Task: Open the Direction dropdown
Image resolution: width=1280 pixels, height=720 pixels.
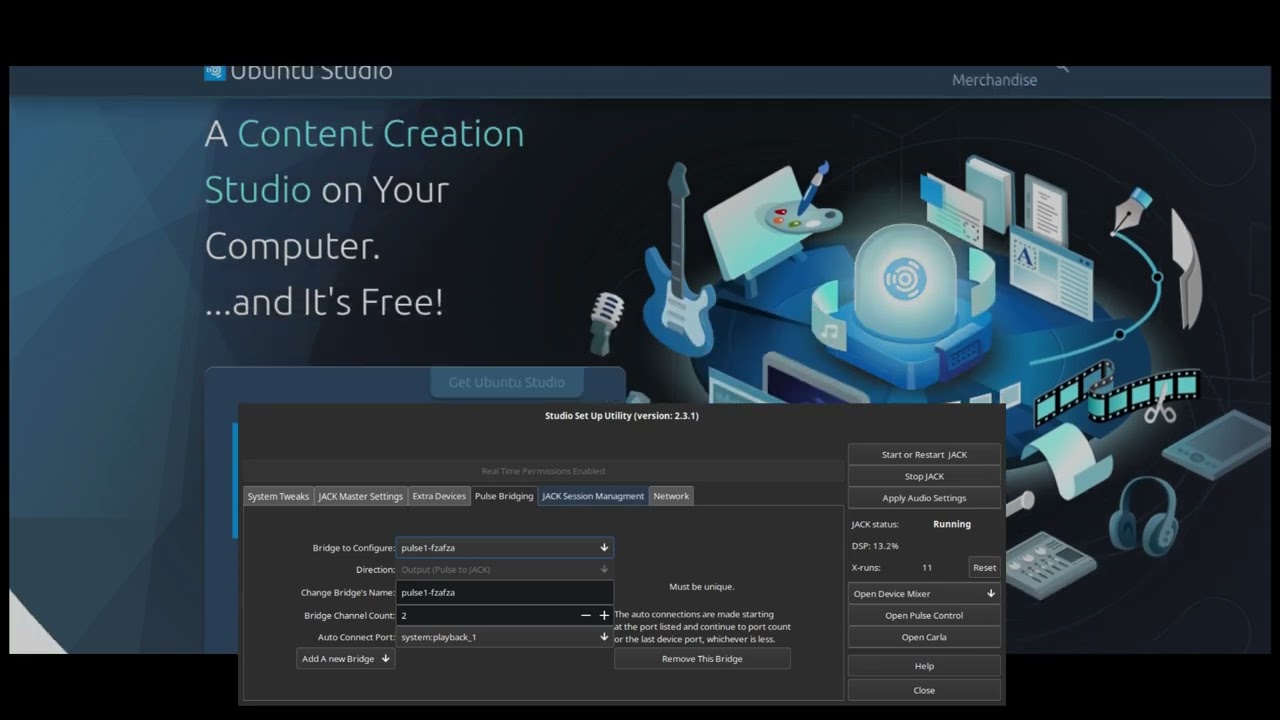Action: 505,570
